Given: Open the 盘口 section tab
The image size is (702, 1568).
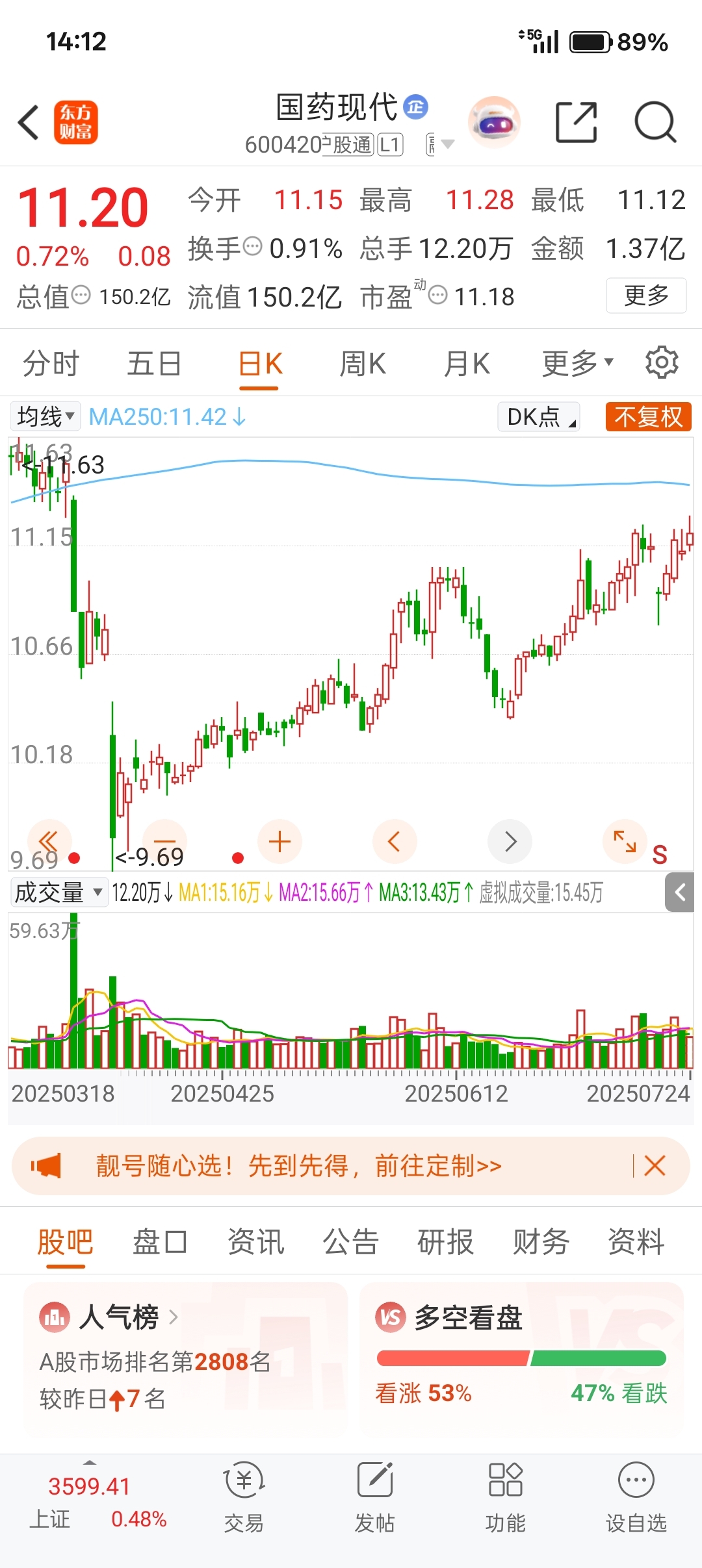Looking at the screenshot, I should pos(160,1242).
